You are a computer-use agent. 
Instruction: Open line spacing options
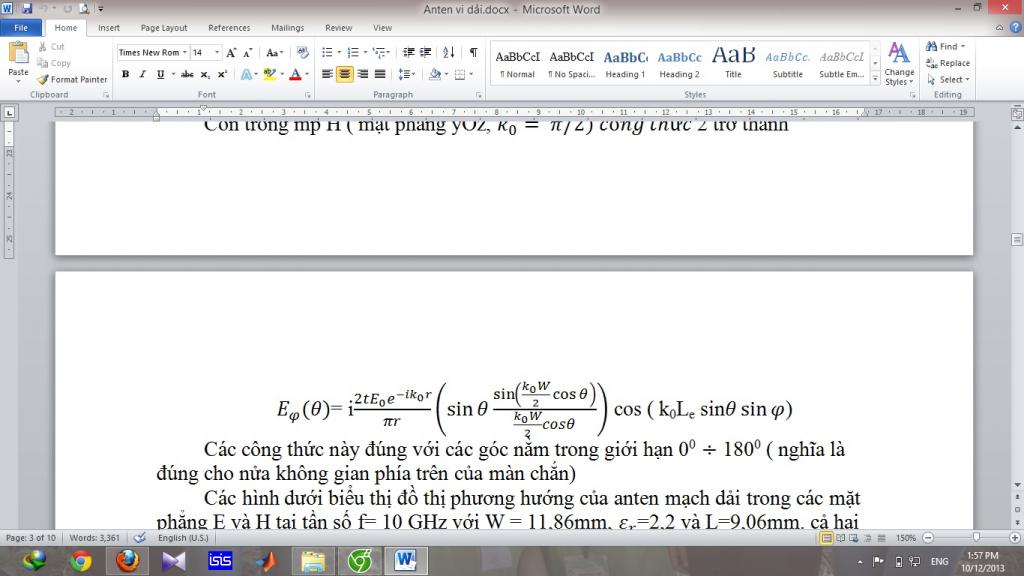[x=407, y=74]
